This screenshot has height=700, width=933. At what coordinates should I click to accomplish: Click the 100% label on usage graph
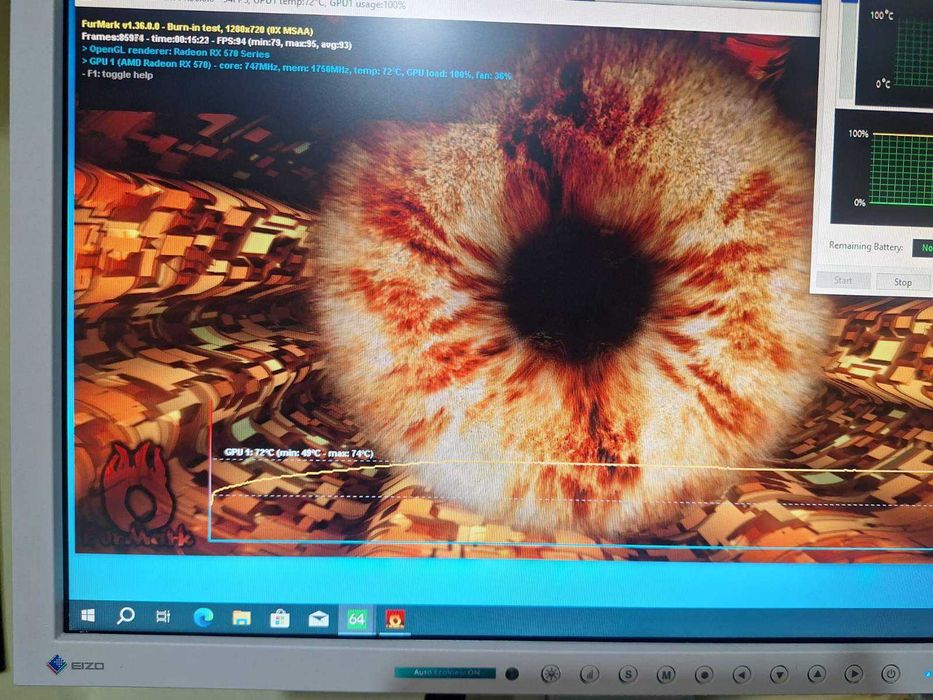(859, 133)
